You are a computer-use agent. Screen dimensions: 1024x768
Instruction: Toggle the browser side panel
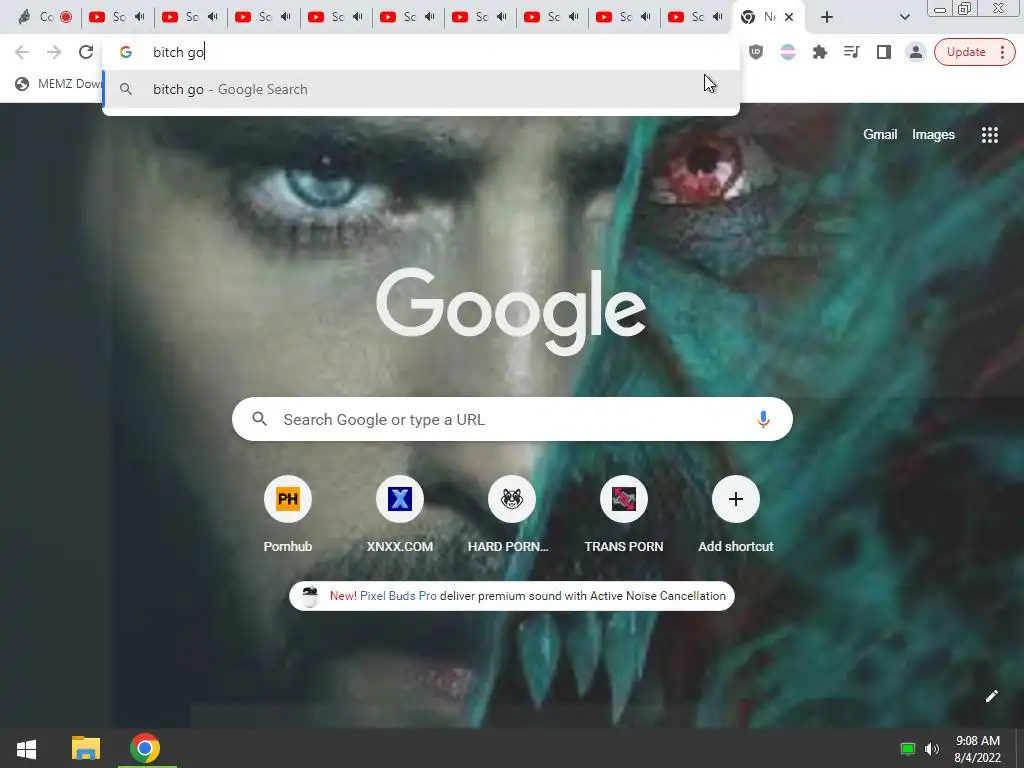(x=884, y=52)
